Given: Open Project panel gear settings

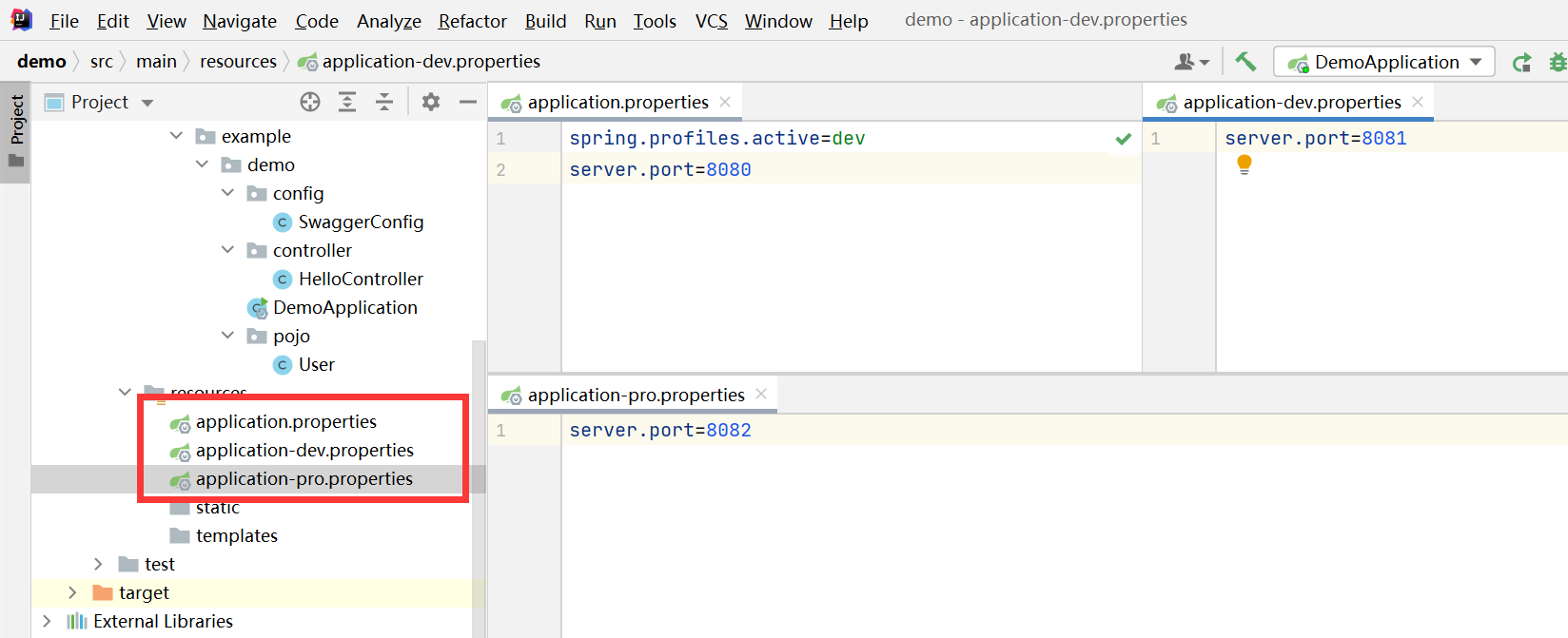Looking at the screenshot, I should coord(431,103).
